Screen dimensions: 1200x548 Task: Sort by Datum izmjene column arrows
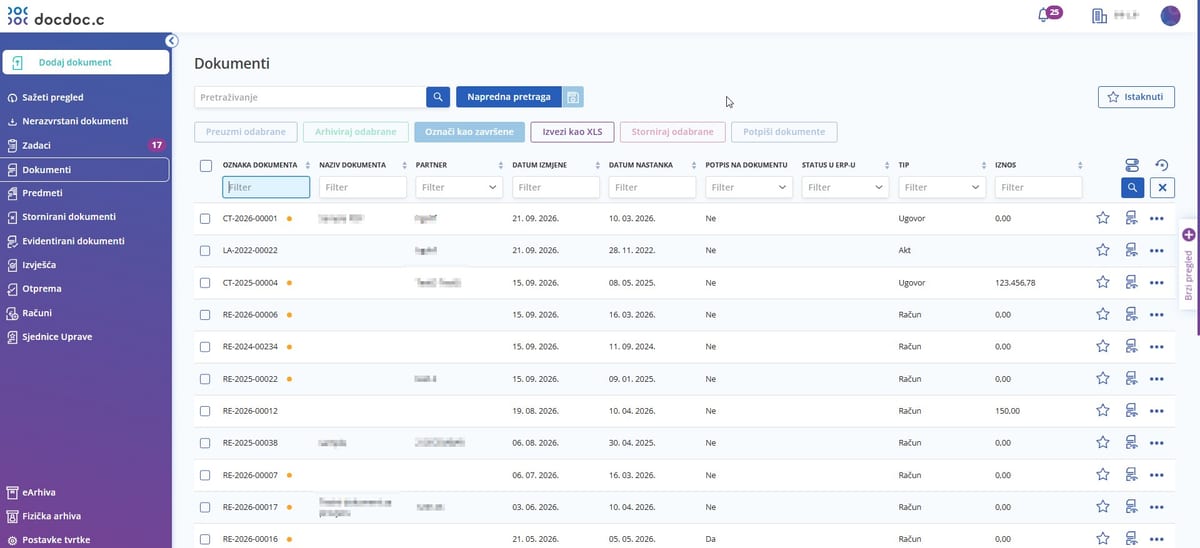[597, 165]
